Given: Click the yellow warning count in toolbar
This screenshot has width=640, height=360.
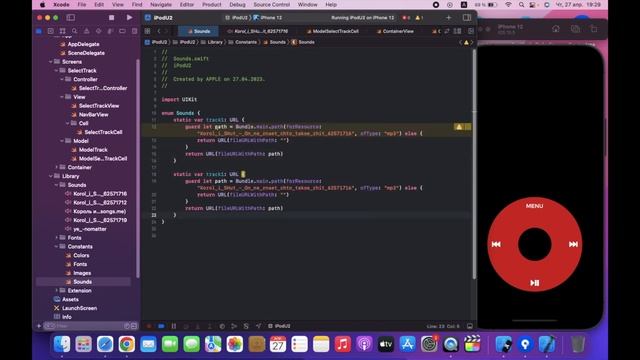Looking at the screenshot, I should click(x=419, y=18).
